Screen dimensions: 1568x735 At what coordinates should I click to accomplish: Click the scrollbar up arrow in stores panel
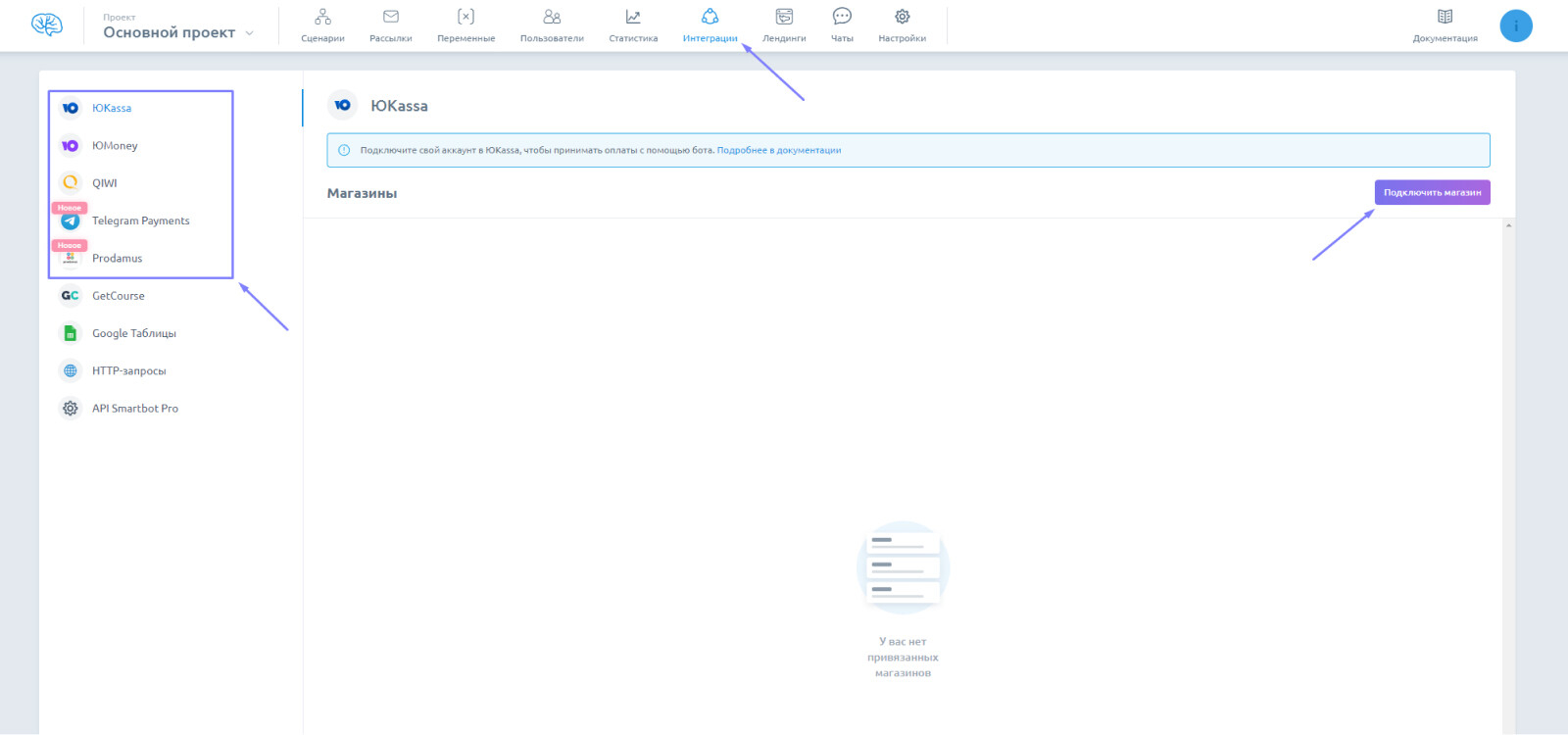(1508, 225)
